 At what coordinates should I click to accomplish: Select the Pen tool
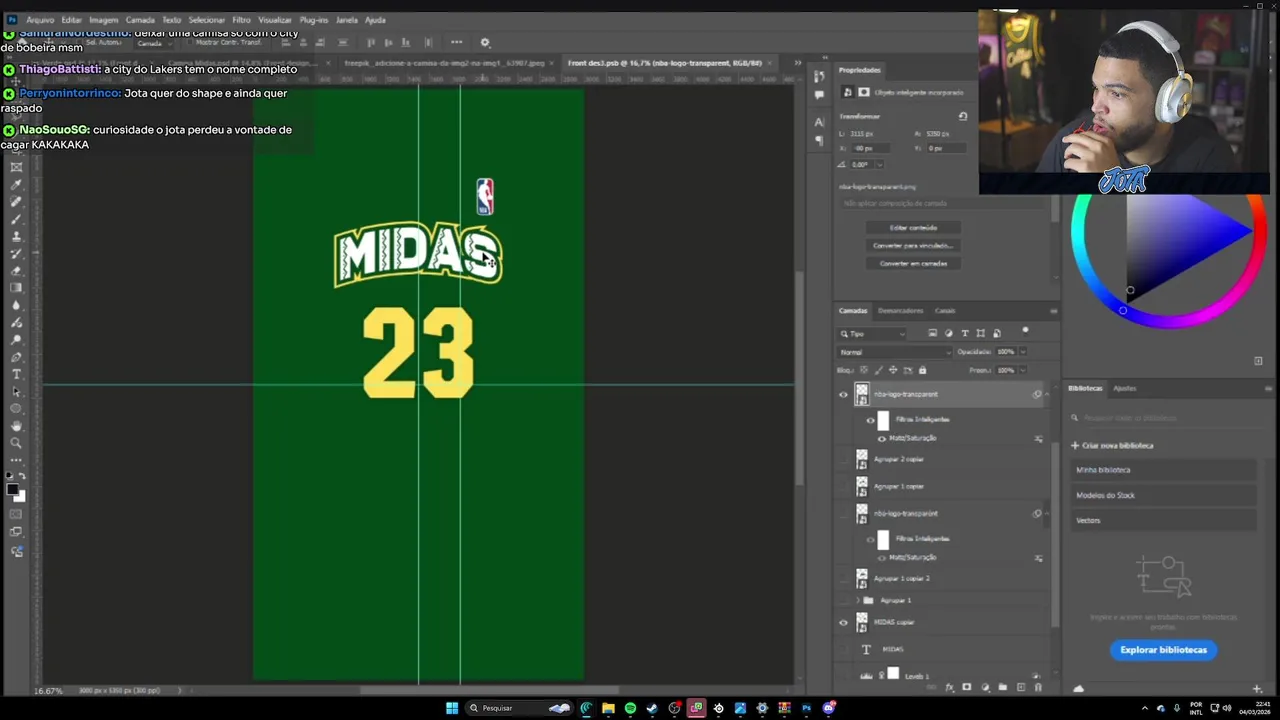(x=16, y=357)
